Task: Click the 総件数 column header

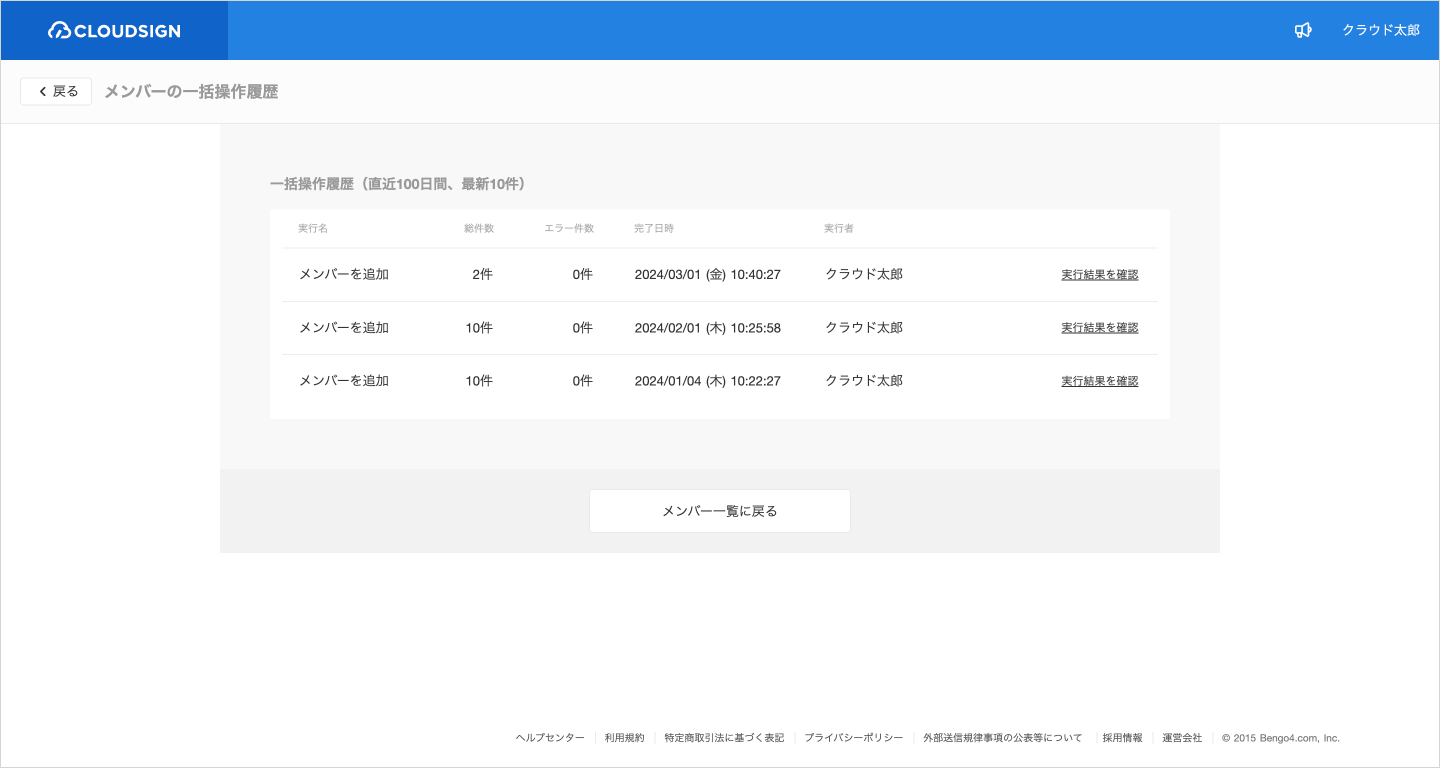Action: tap(479, 229)
